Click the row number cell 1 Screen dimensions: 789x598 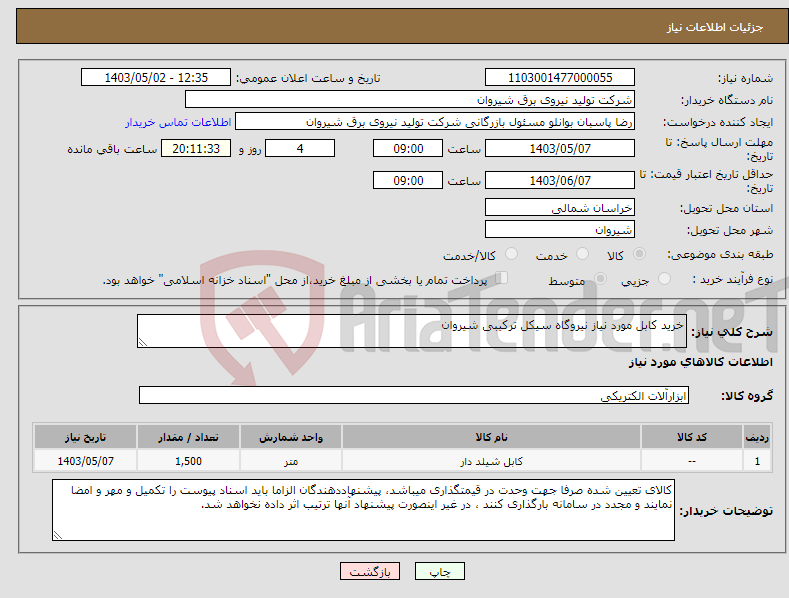(757, 461)
